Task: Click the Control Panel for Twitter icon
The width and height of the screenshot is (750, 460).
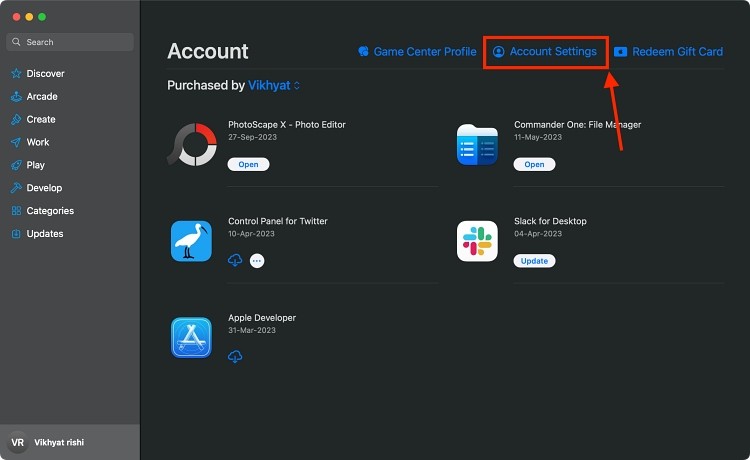Action: 191,241
